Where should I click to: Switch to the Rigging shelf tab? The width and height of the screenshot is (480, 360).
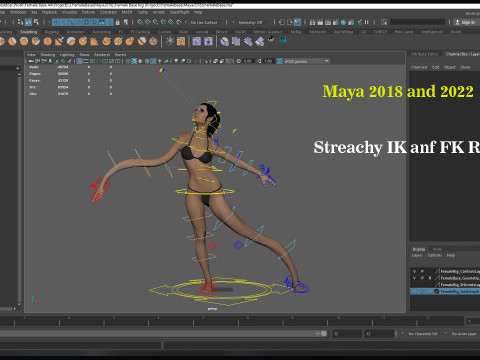click(52, 32)
